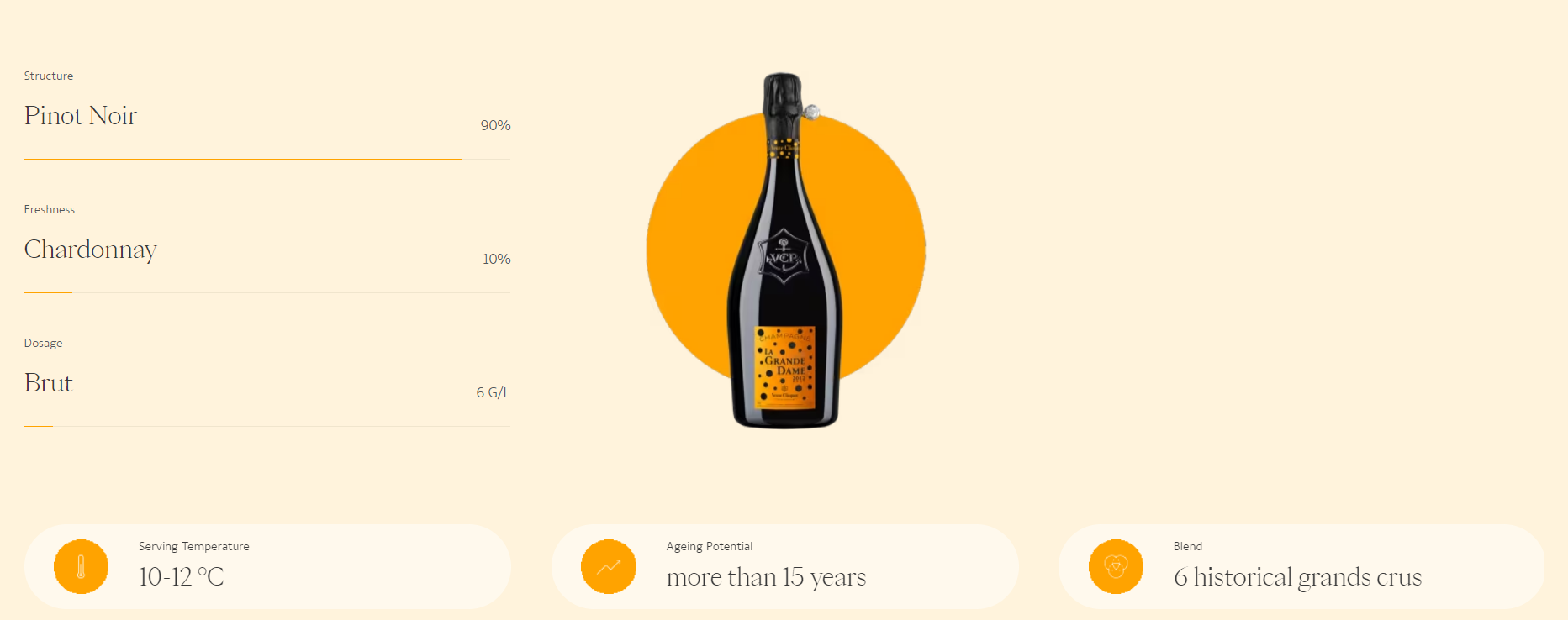Screen dimensions: 1568x620
Task: Click the 6 G/L dosage value
Action: [x=493, y=392]
